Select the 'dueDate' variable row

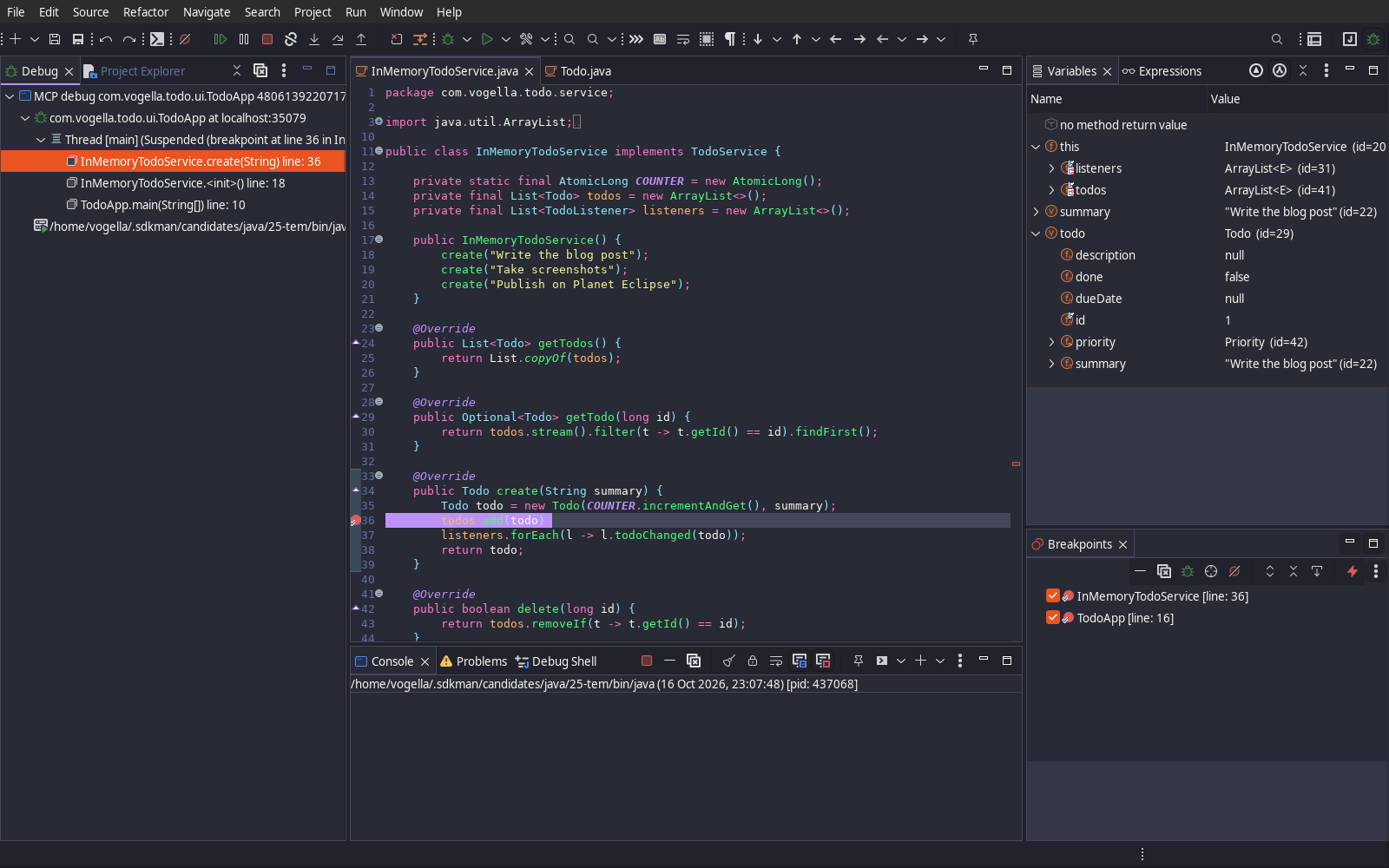1207,299
